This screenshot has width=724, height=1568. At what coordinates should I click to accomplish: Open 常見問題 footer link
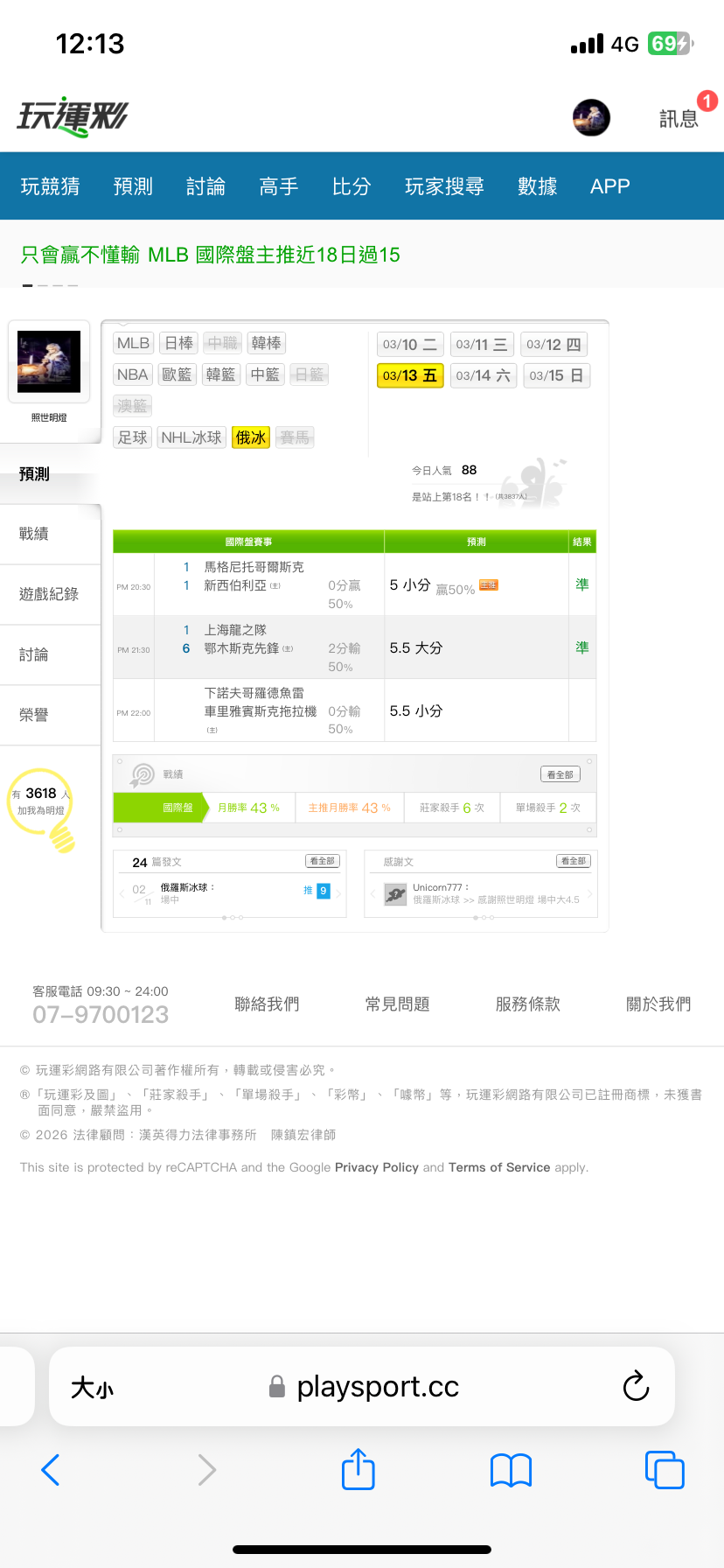[398, 1004]
